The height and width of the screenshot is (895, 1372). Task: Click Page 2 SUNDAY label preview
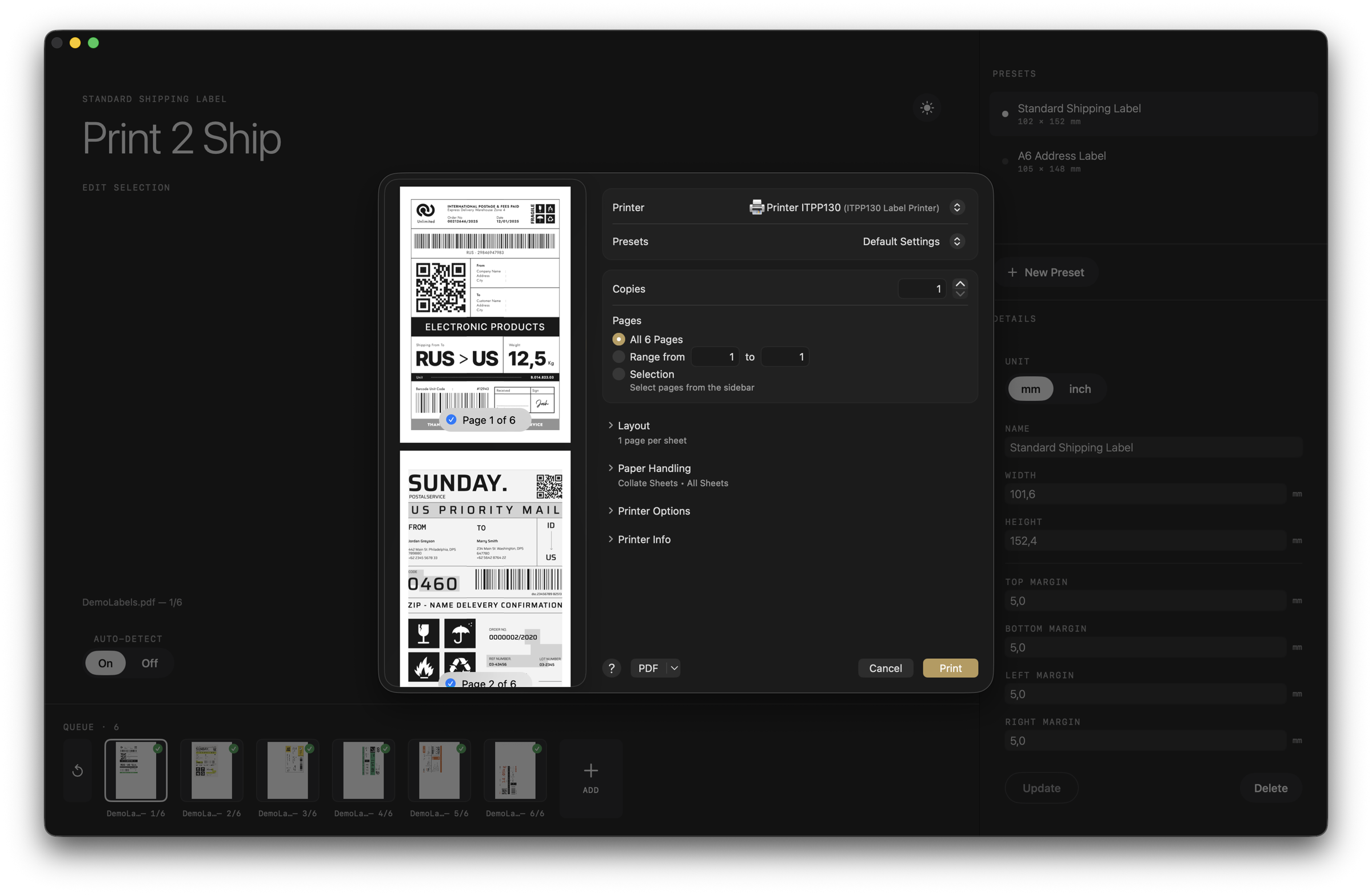(485, 568)
